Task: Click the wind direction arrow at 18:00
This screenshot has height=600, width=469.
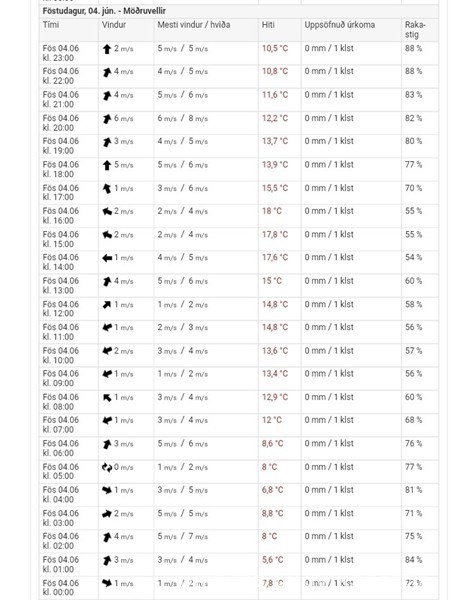Action: pos(107,165)
